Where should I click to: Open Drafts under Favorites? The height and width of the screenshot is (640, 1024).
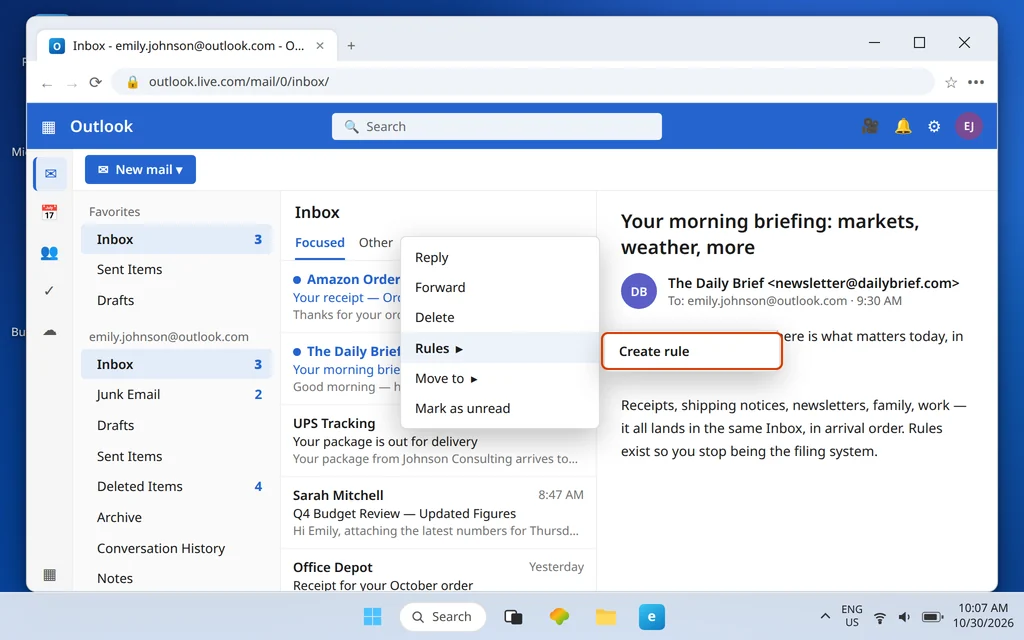pos(176,300)
